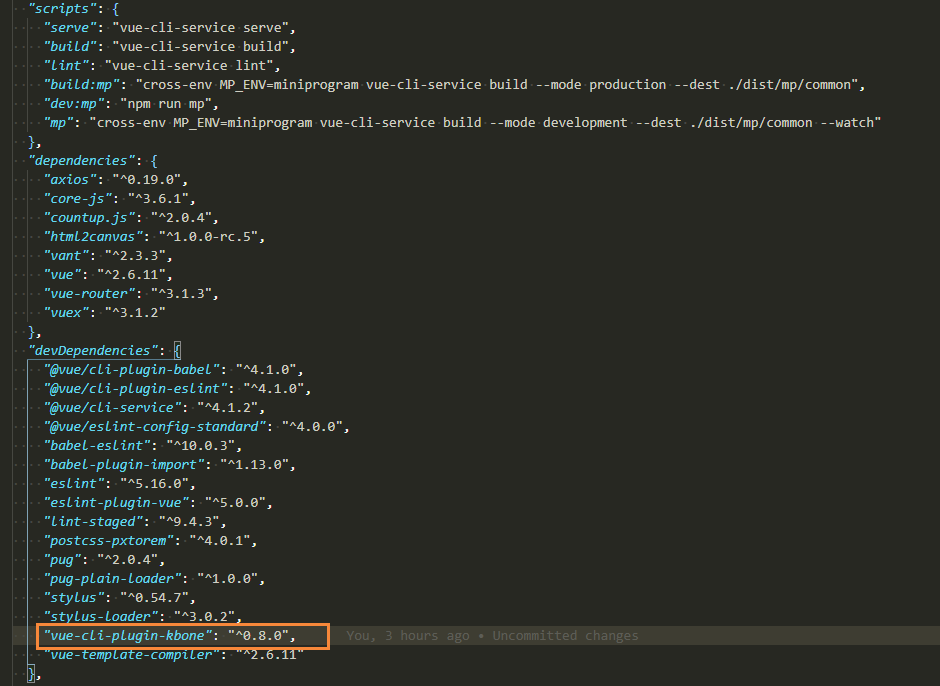Click the "@vue/cli-service" line
The image size is (940, 686).
[154, 408]
